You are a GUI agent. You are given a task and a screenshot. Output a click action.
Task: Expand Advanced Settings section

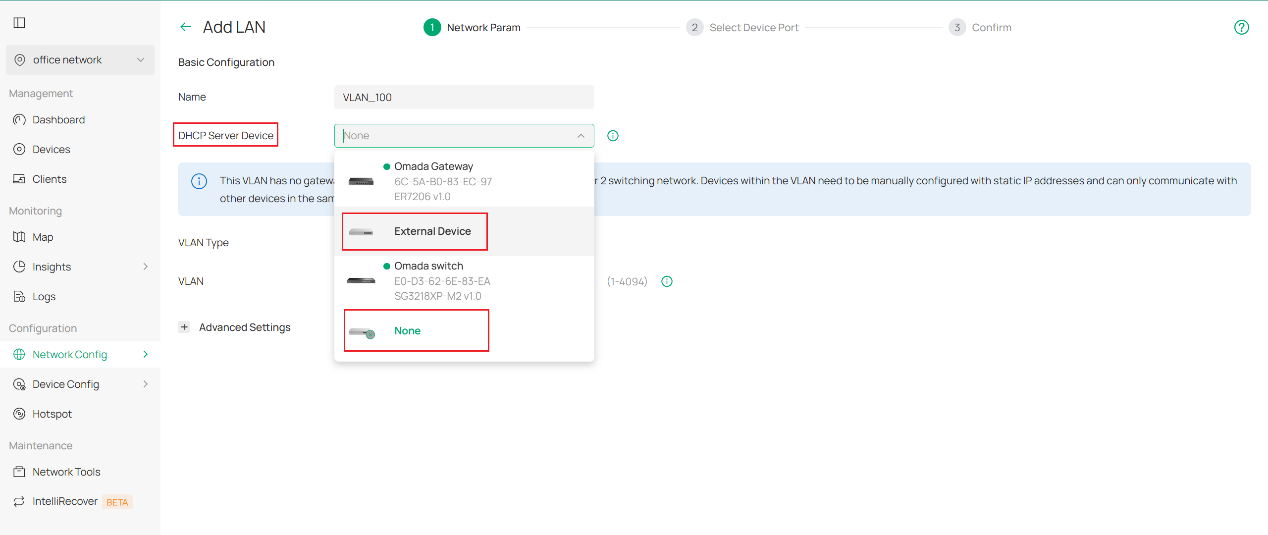236,327
